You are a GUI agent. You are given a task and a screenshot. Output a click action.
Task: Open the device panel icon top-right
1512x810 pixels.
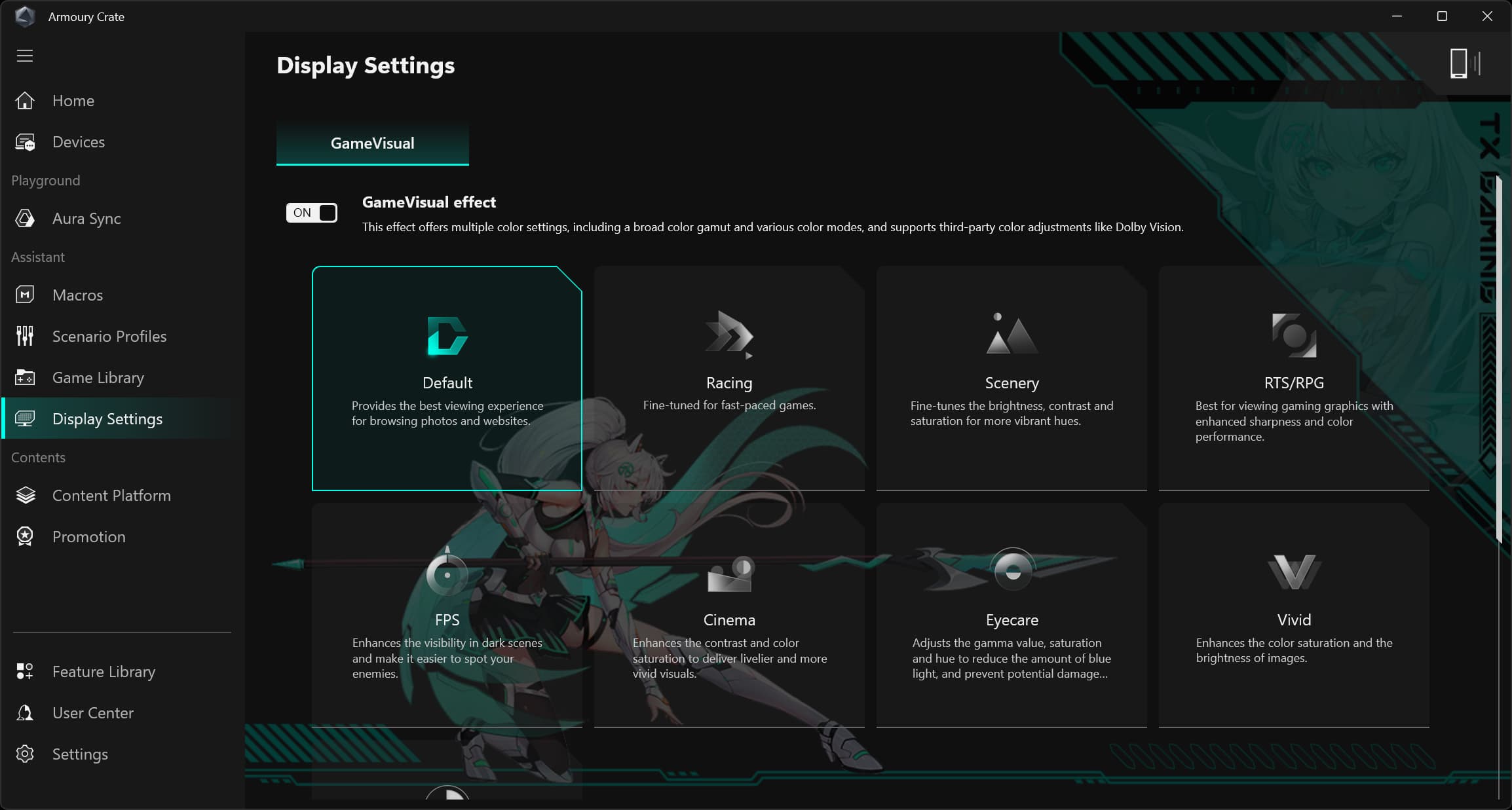pos(1464,64)
